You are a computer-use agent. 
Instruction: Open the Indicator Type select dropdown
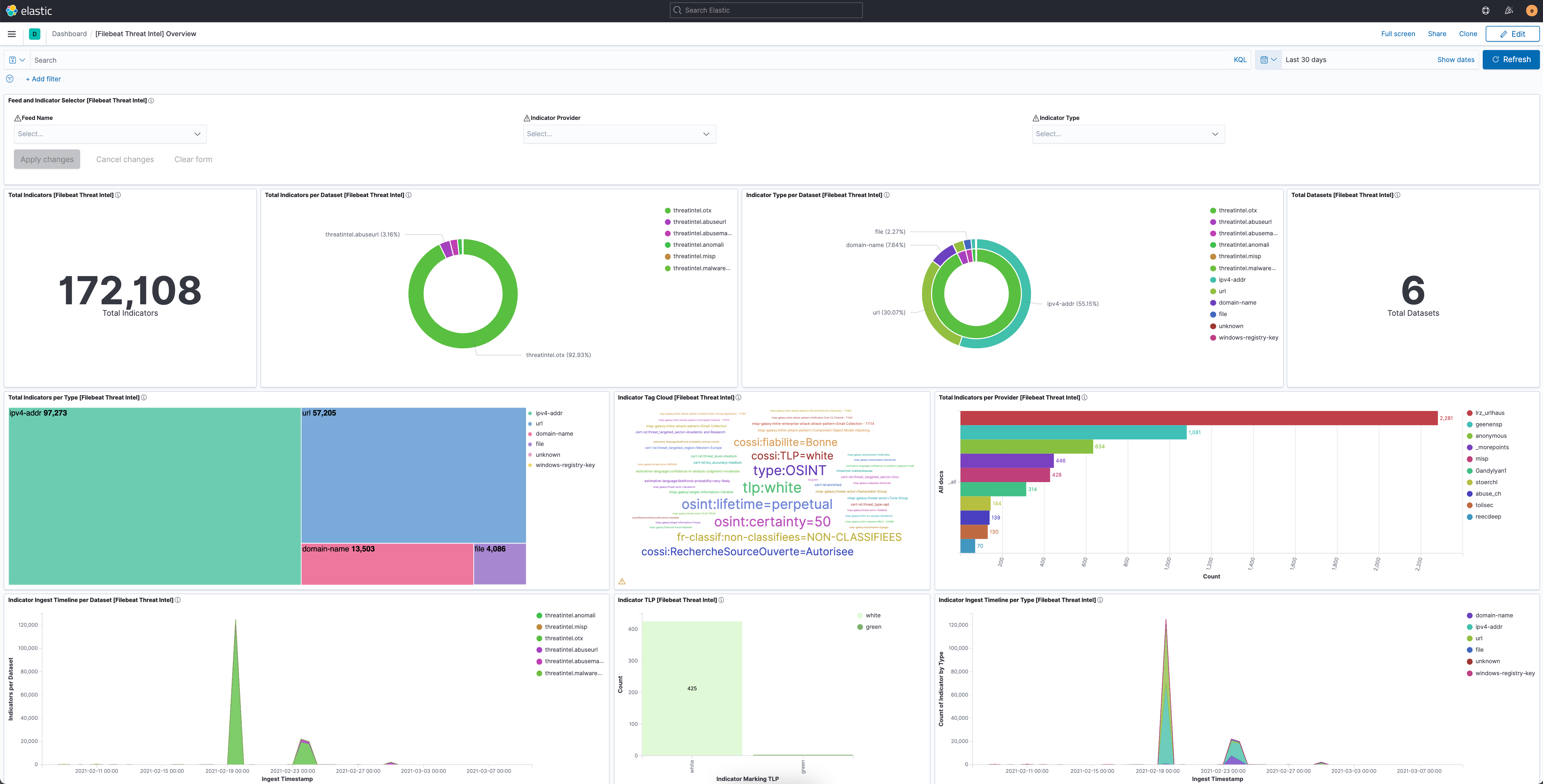tap(1128, 133)
